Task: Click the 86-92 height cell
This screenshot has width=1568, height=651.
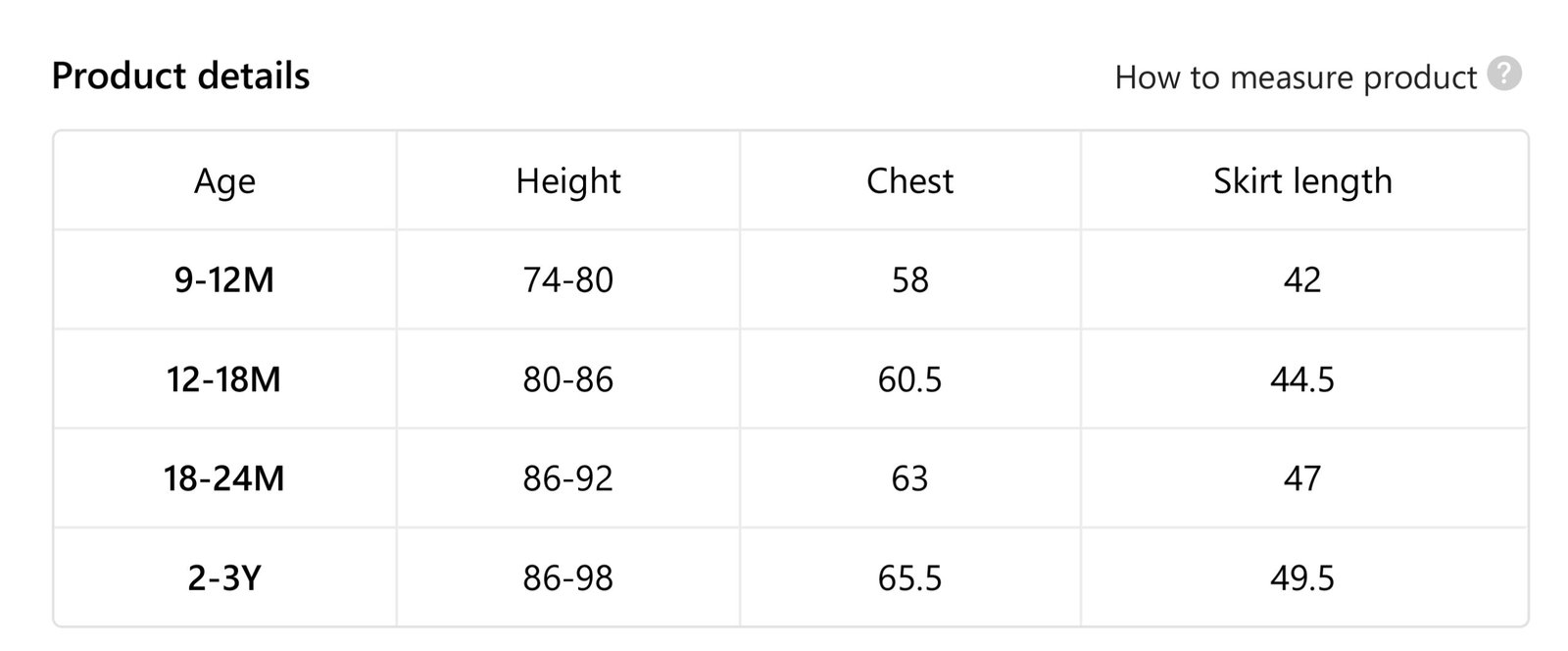Action: [568, 478]
